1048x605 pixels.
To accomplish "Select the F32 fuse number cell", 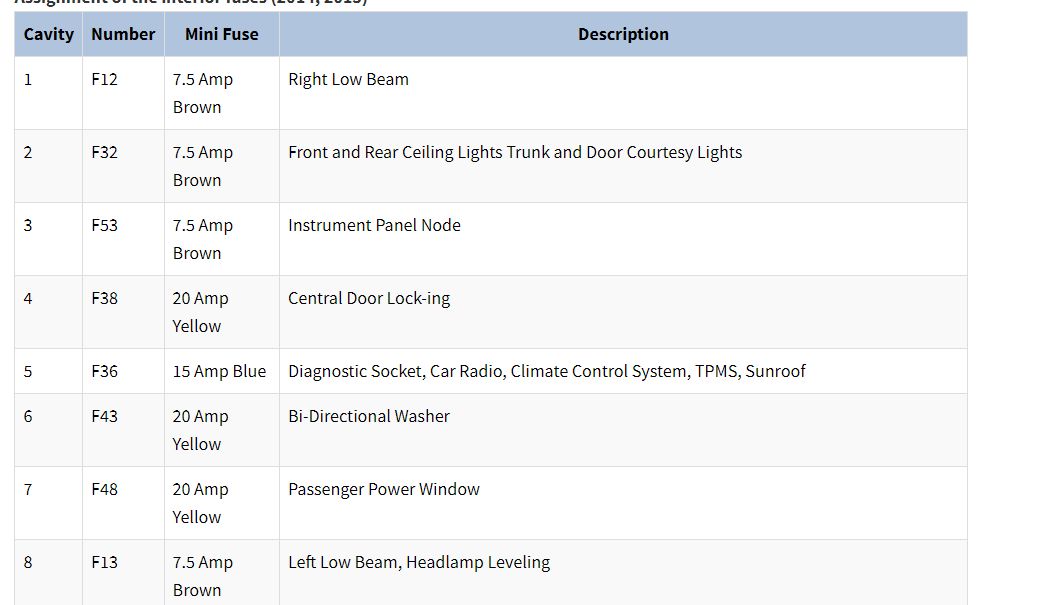I will point(104,153).
